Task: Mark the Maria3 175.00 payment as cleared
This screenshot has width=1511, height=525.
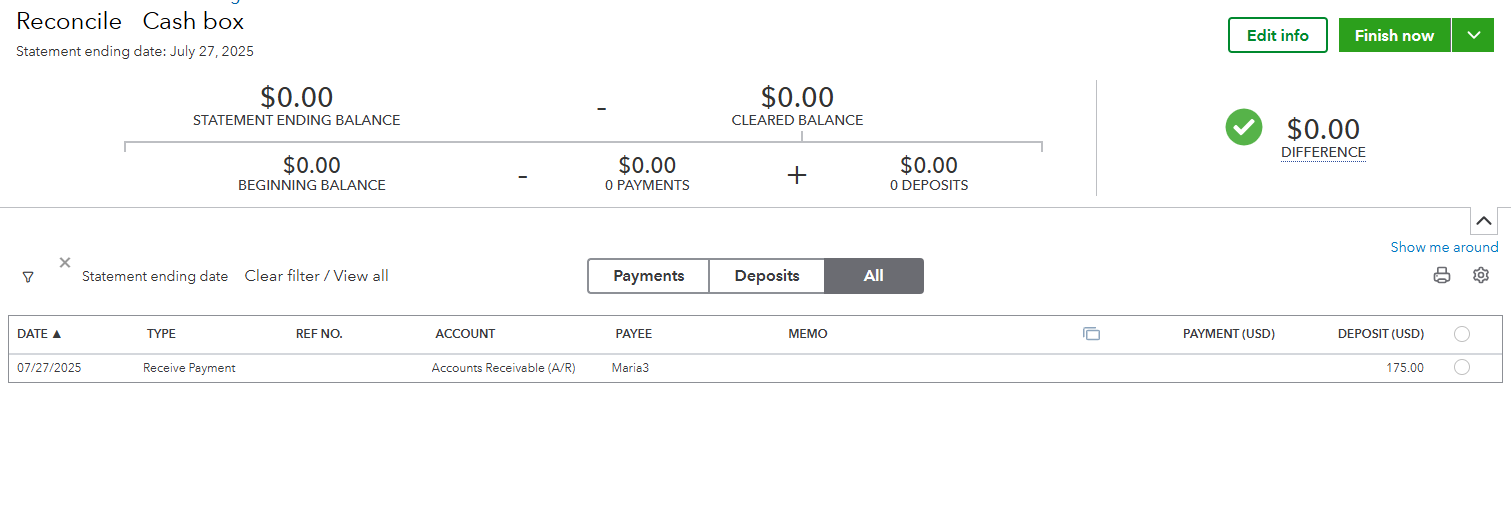Action: (1462, 367)
